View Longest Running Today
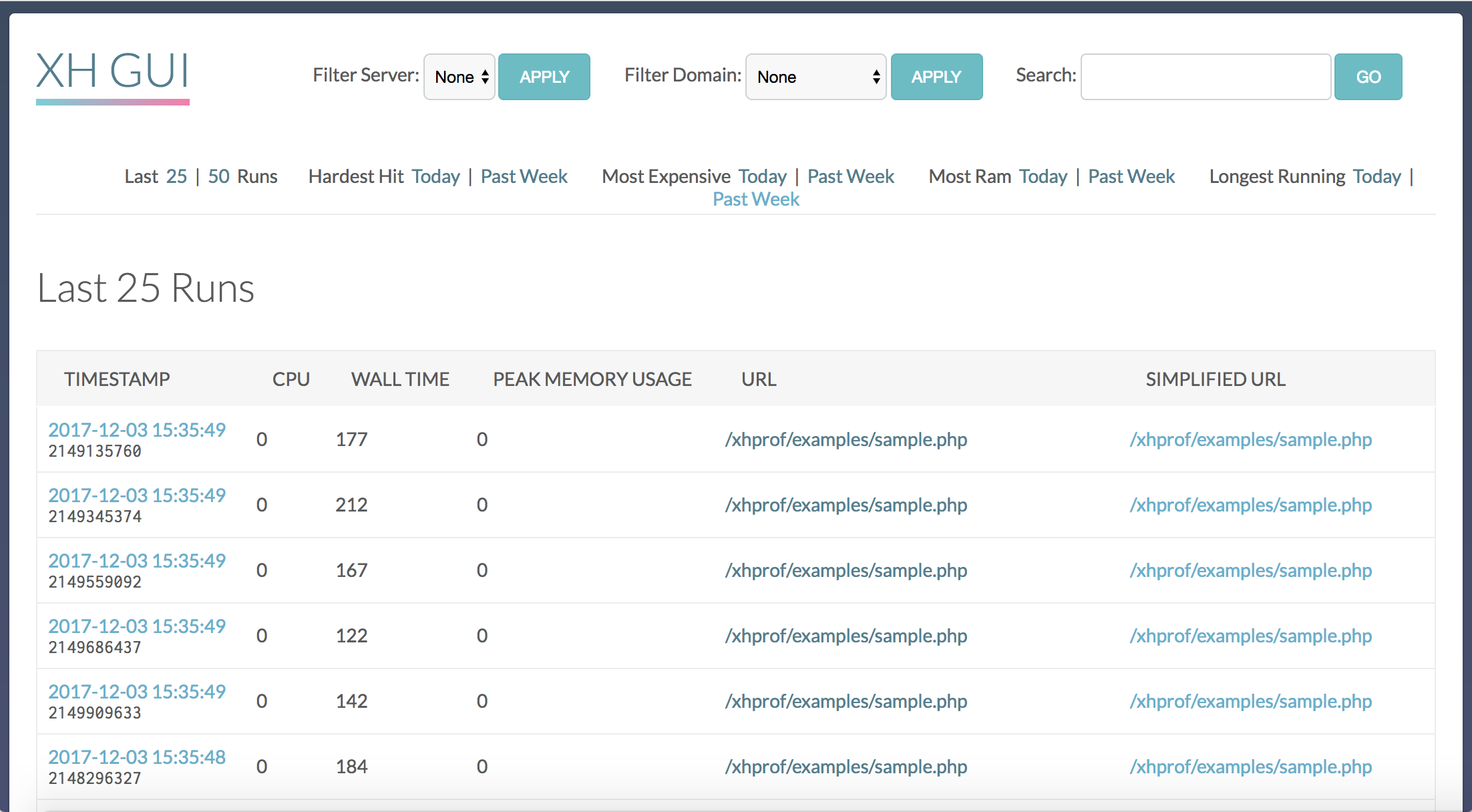The image size is (1472, 812). [1376, 176]
